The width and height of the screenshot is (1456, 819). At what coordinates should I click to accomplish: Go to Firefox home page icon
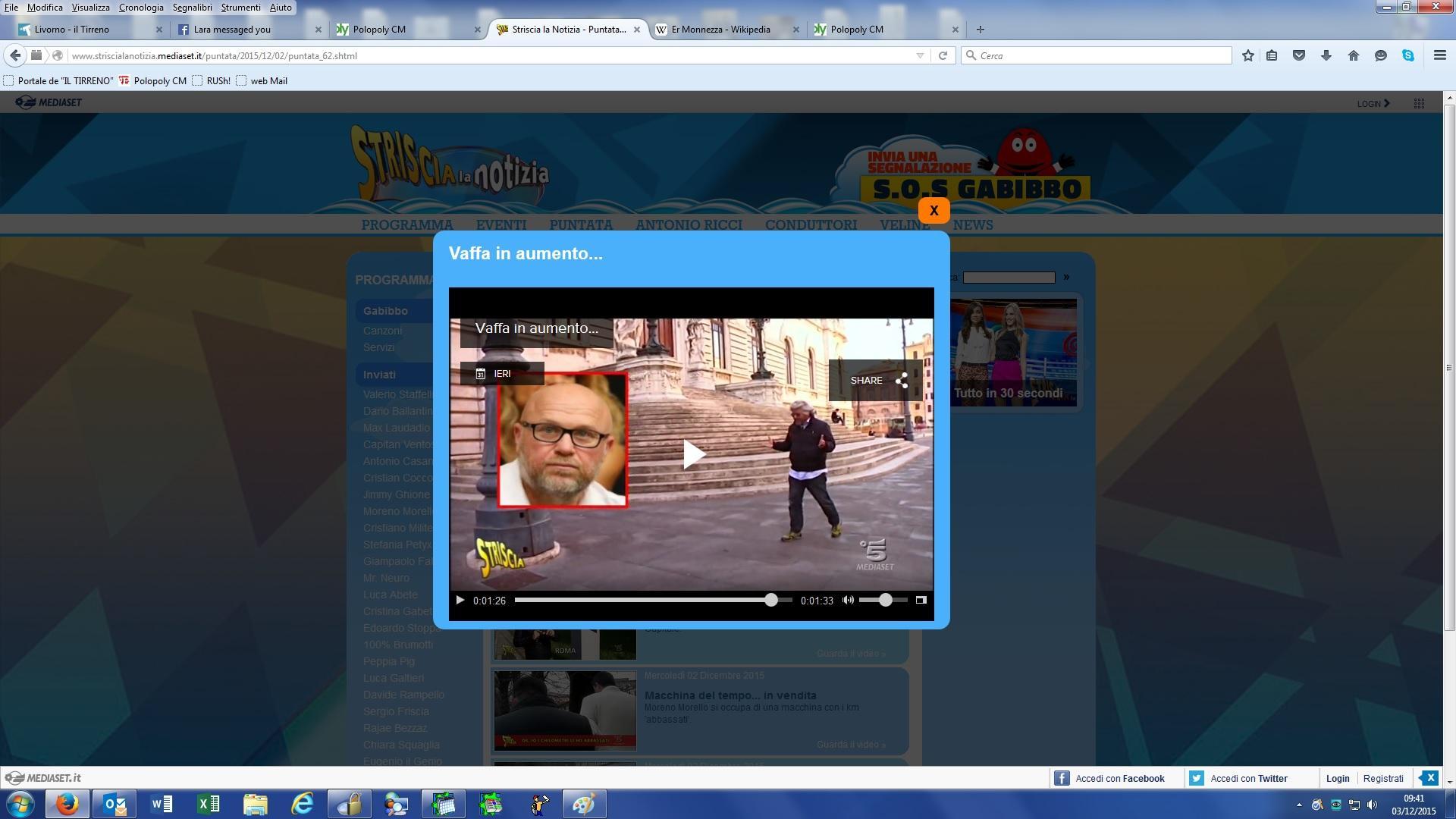(1354, 55)
